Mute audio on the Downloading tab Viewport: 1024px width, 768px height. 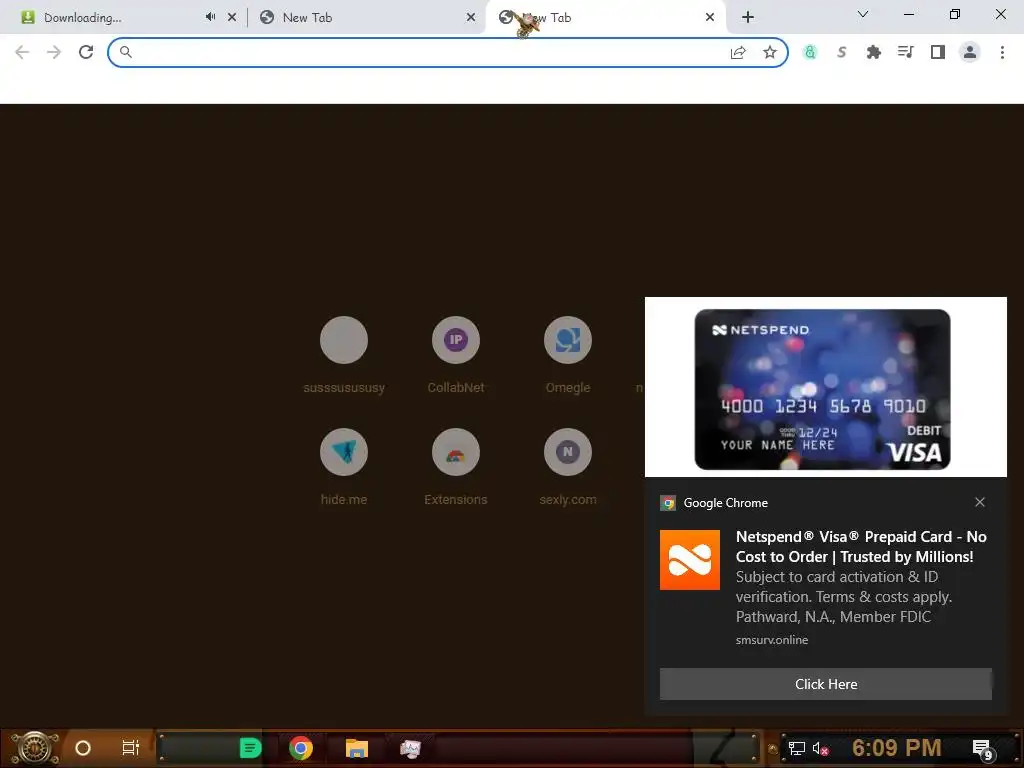click(210, 17)
